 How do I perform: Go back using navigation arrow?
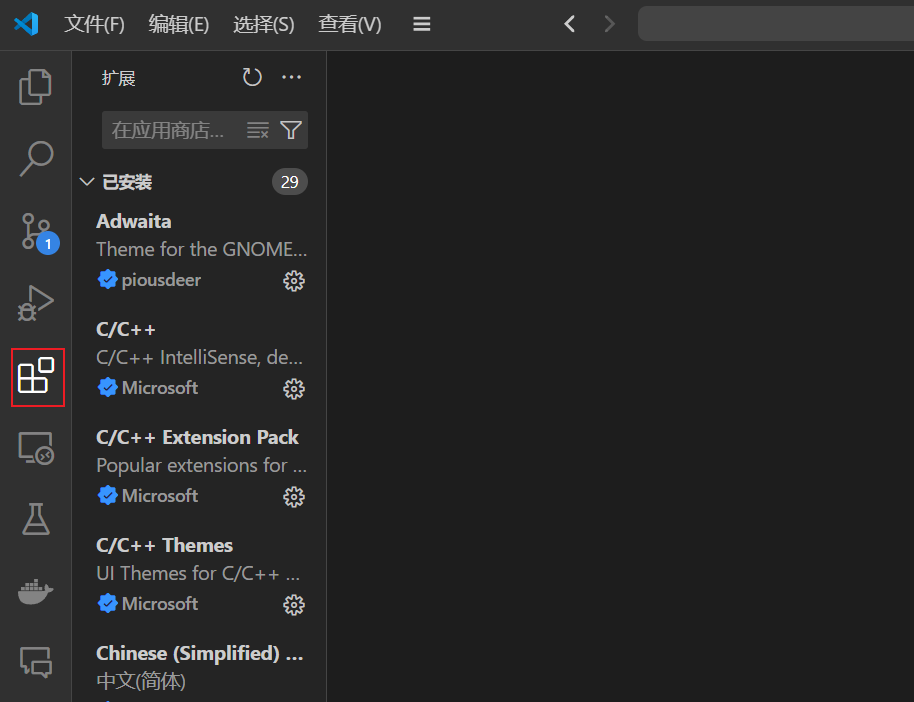570,24
